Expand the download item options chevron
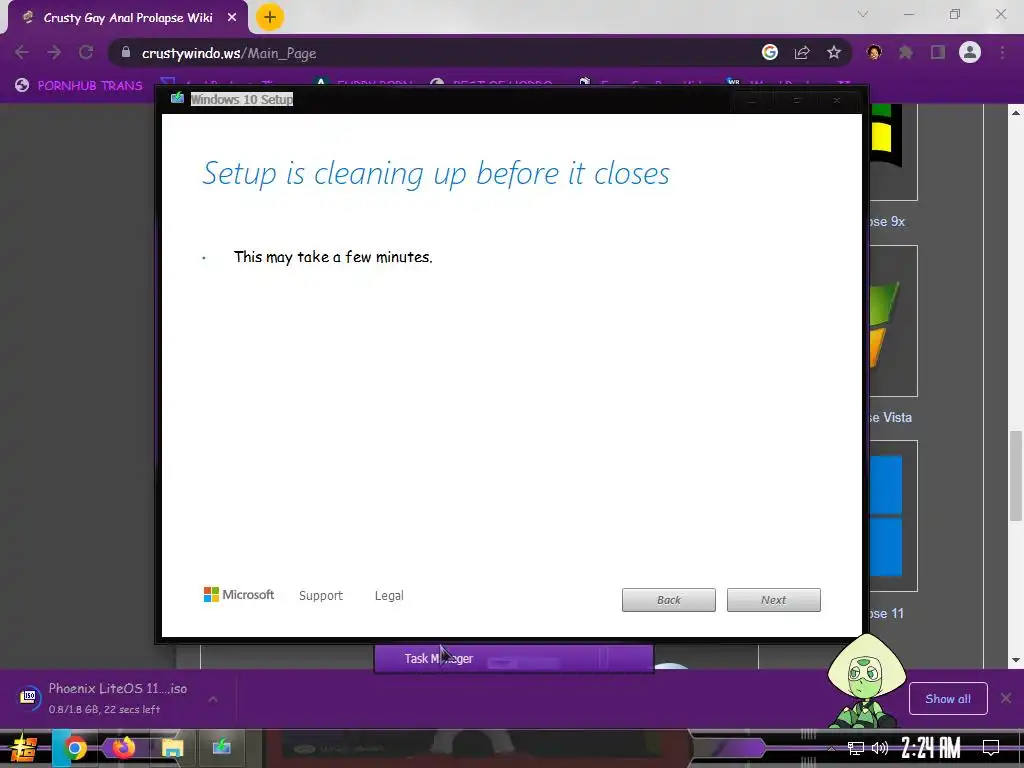This screenshot has width=1024, height=768. (213, 699)
